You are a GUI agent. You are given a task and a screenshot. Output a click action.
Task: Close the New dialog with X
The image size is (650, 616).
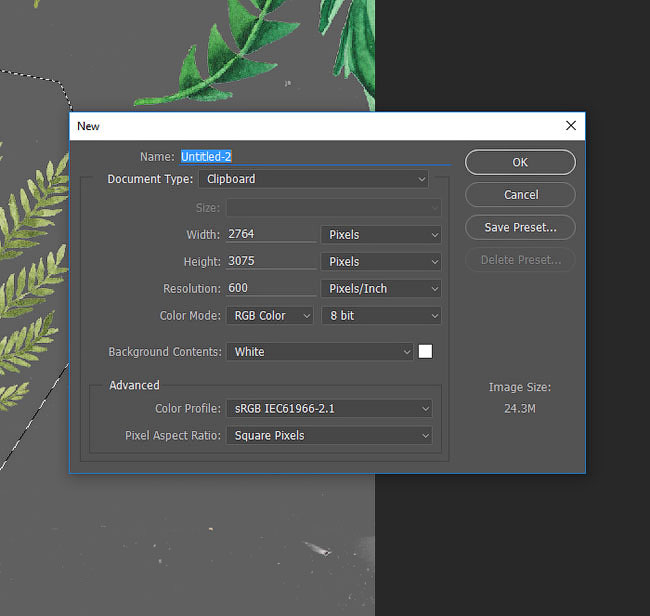click(x=571, y=126)
